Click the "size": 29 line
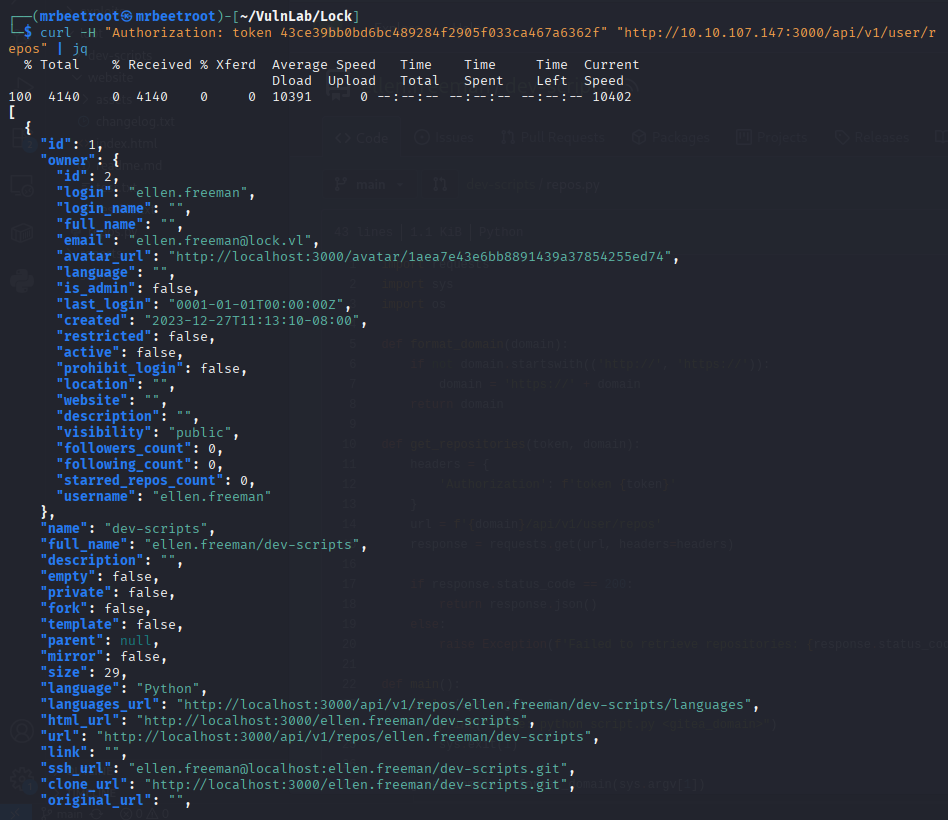This screenshot has width=948, height=820. coord(83,672)
